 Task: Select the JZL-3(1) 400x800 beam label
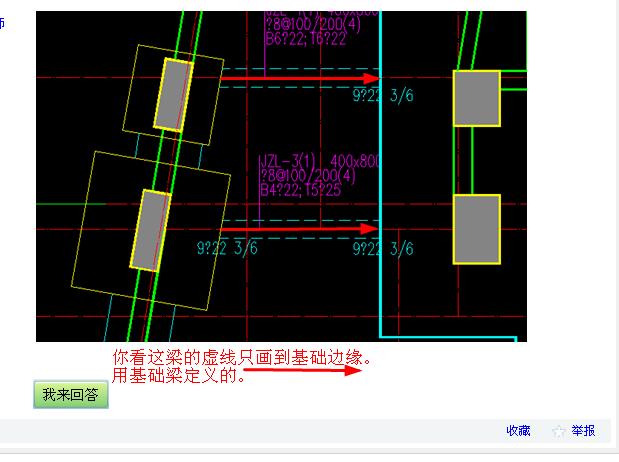319,161
